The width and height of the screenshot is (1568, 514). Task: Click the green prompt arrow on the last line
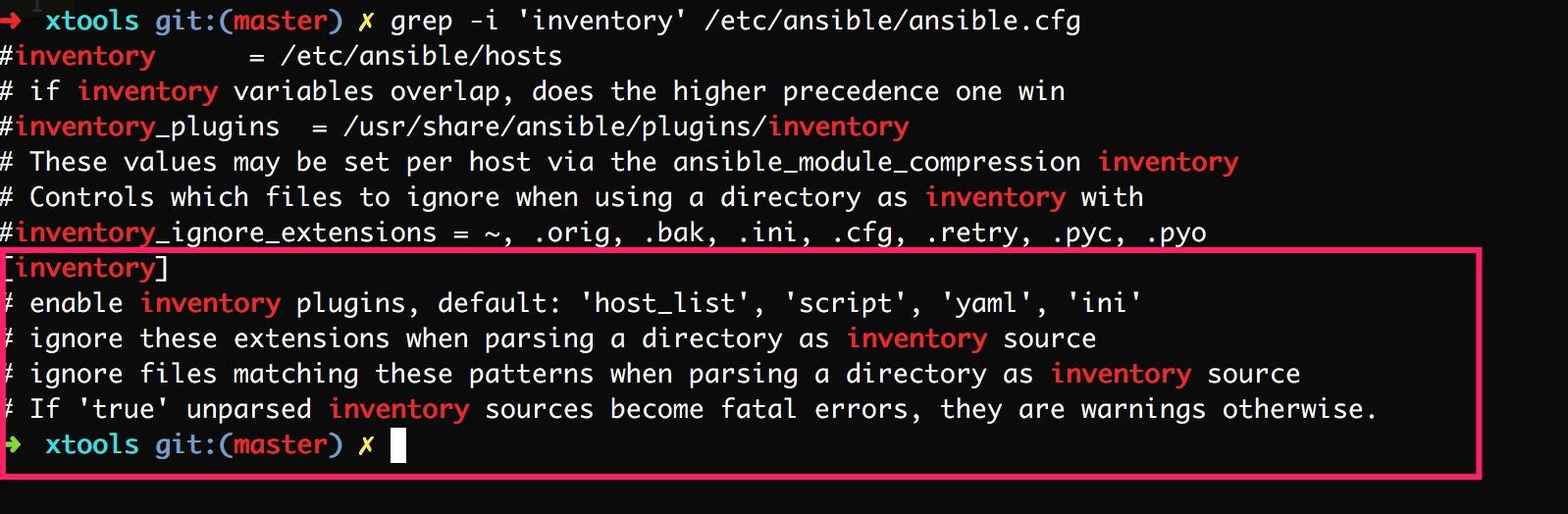[12, 444]
